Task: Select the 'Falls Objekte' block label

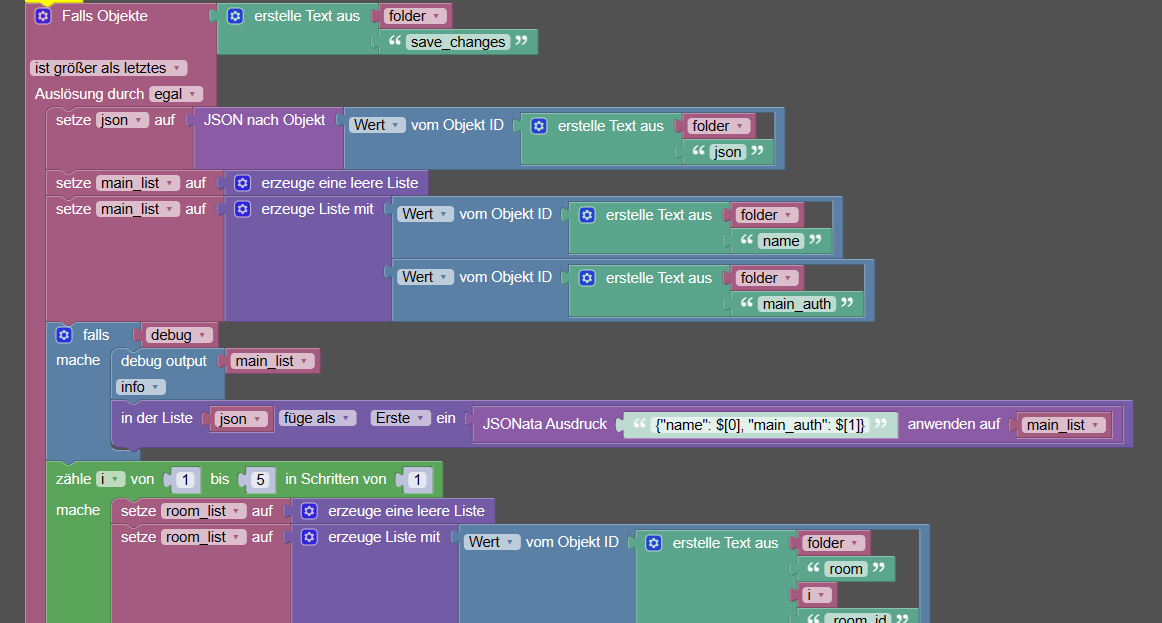Action: pyautogui.click(x=104, y=16)
